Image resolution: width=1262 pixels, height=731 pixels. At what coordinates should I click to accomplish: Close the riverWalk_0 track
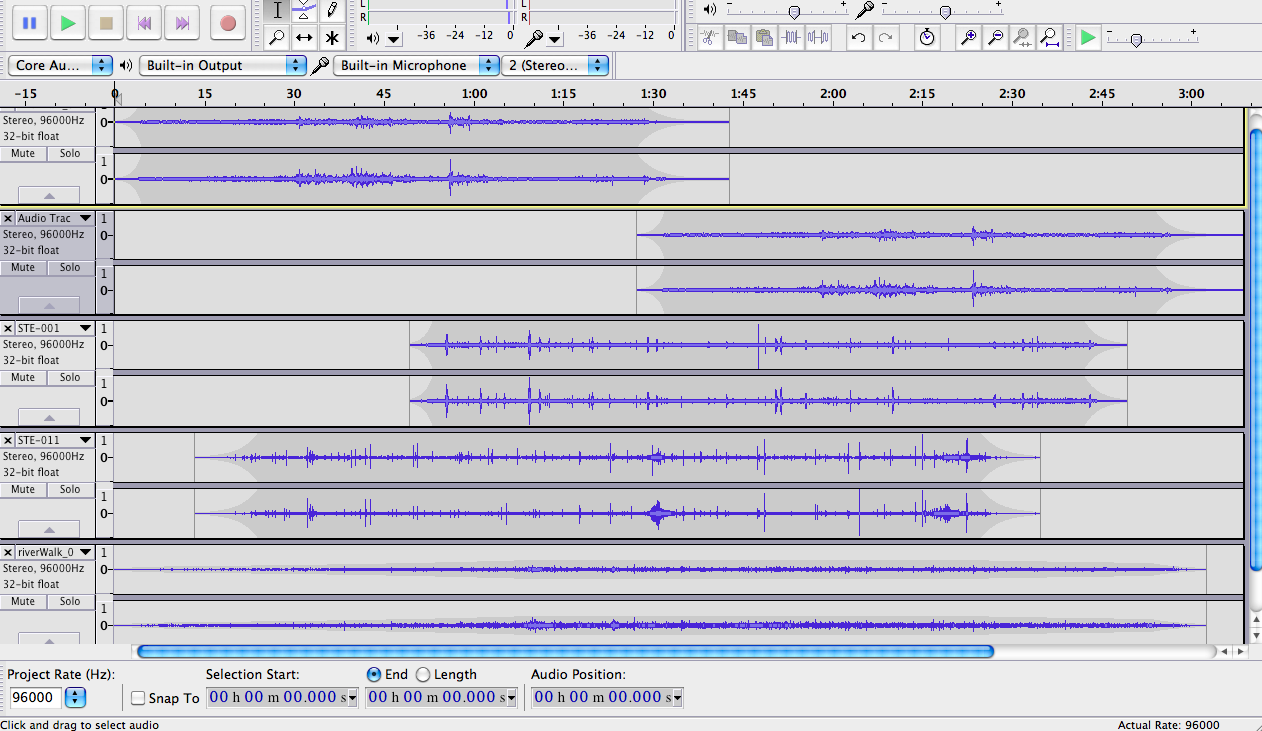point(8,552)
